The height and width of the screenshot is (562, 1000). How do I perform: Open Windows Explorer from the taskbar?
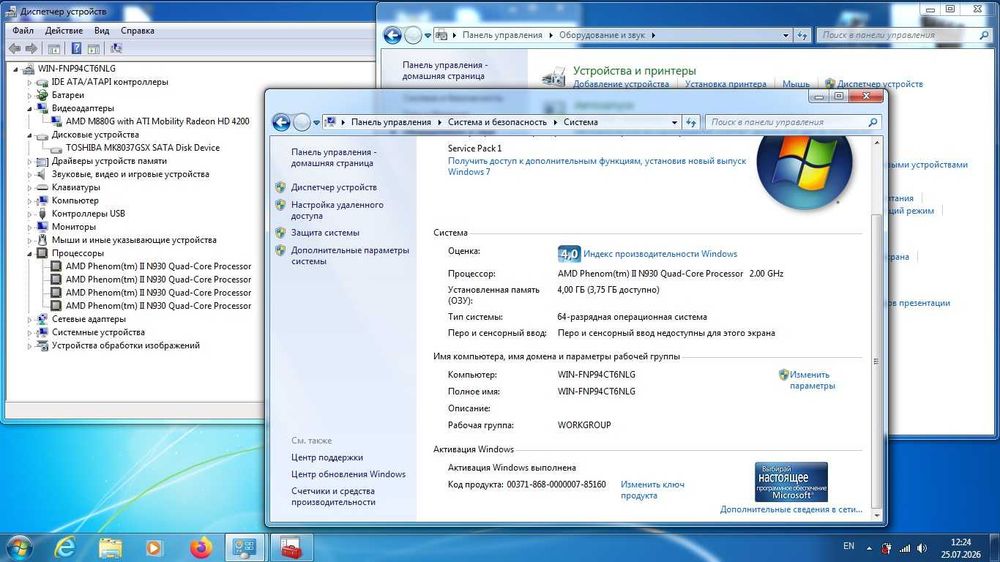(x=110, y=547)
